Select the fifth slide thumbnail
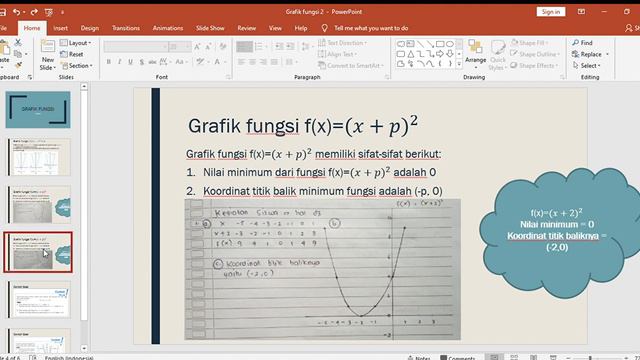Screen dimensions: 640x360 (39, 300)
